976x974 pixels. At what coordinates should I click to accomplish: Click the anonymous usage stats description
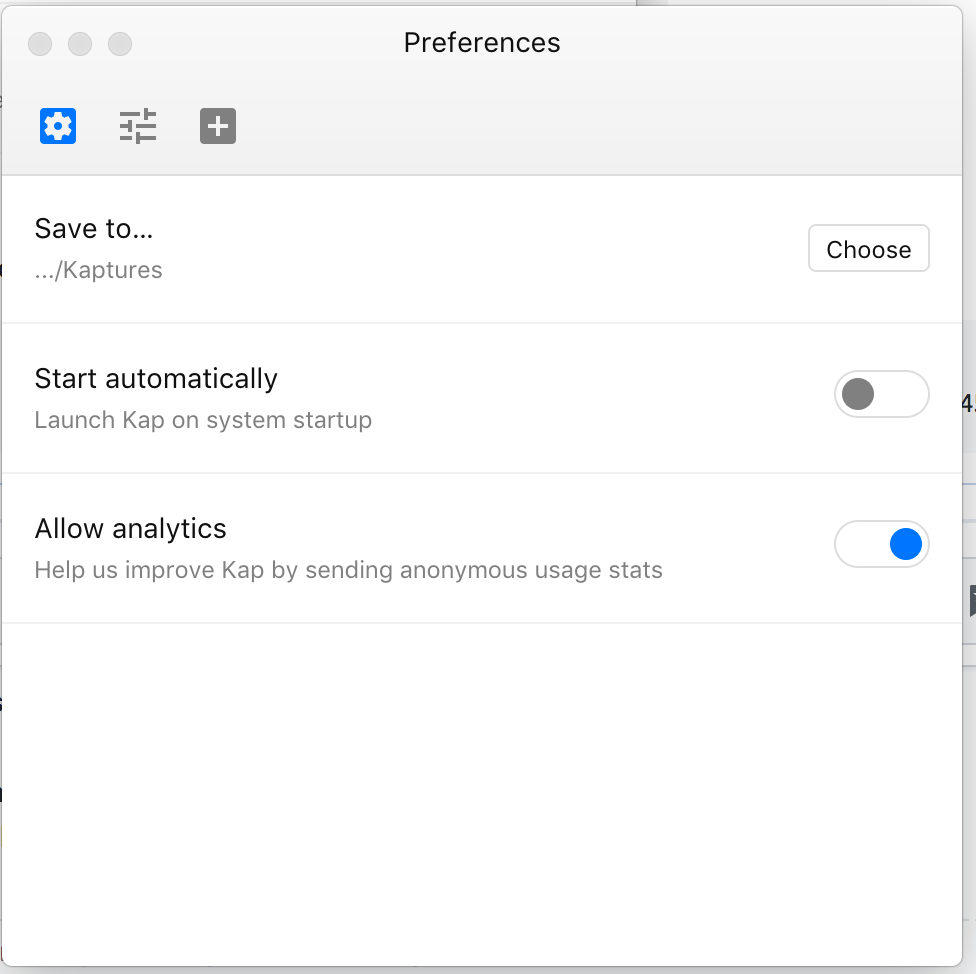[x=349, y=570]
